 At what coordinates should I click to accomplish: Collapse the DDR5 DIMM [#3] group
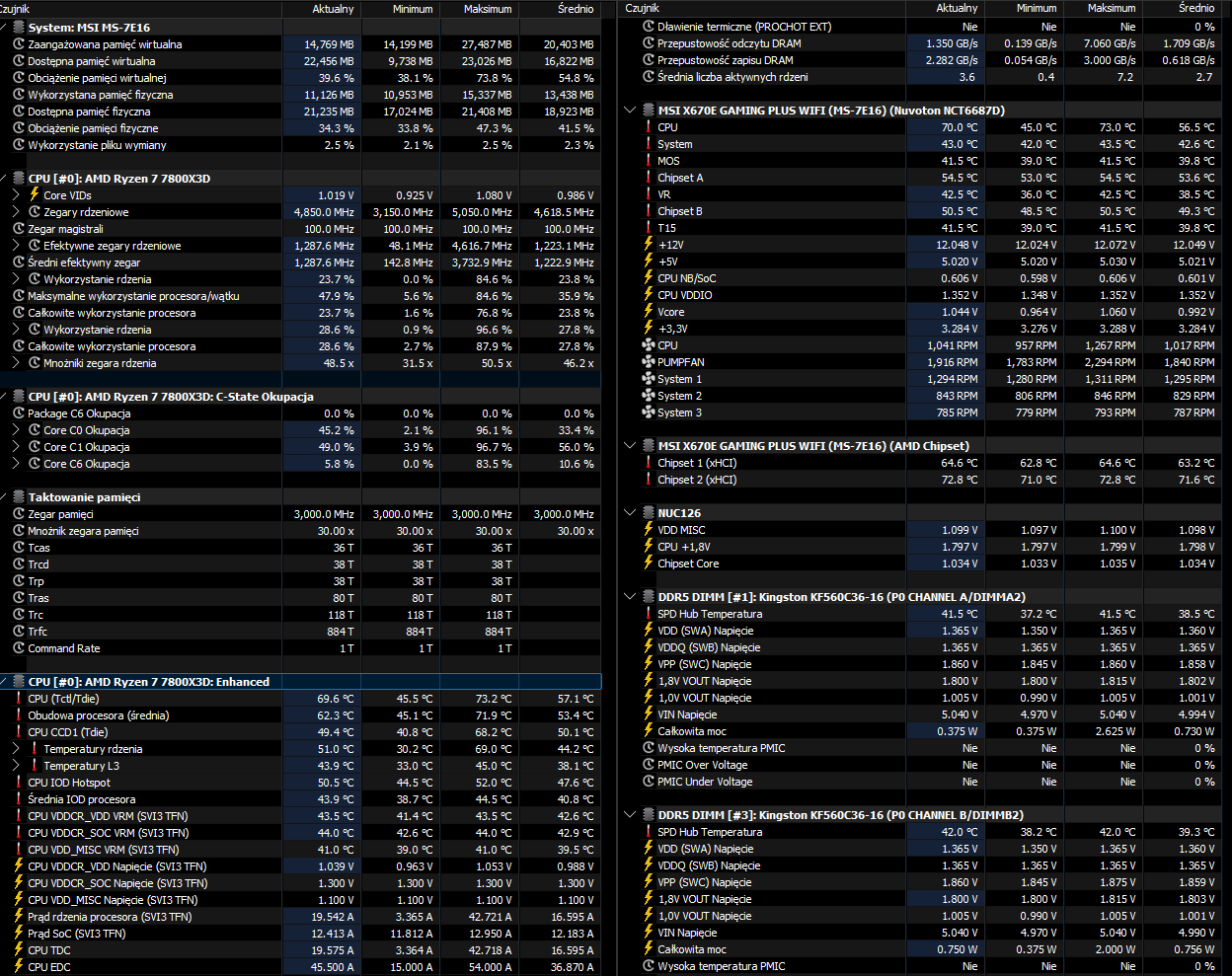[632, 815]
